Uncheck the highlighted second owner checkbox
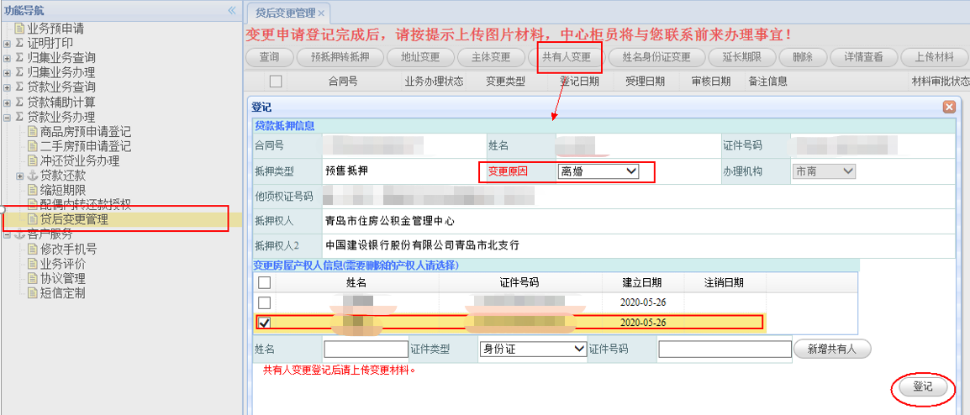 coord(264,322)
